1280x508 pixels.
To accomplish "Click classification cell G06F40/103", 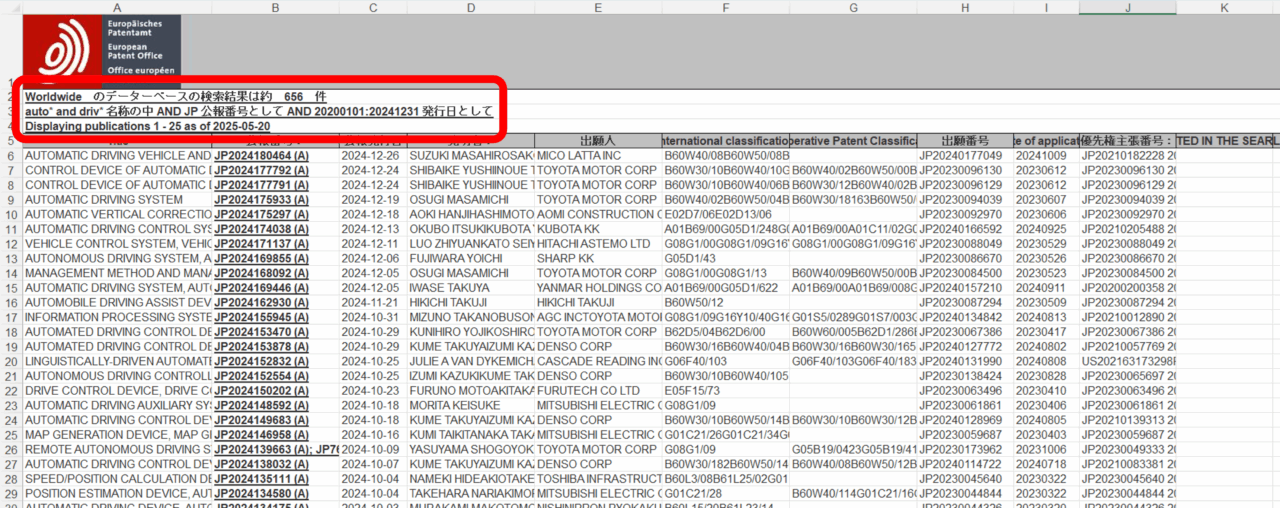I will [725, 361].
